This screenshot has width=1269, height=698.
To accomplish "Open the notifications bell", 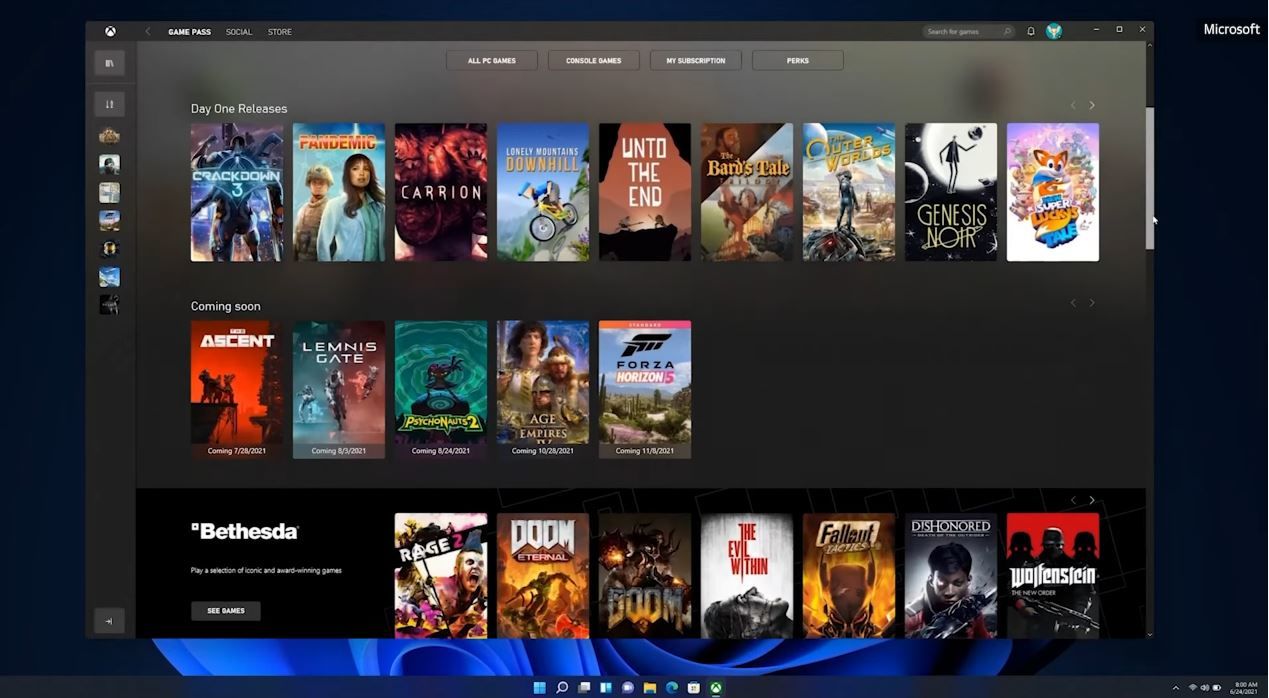I will 1031,32.
